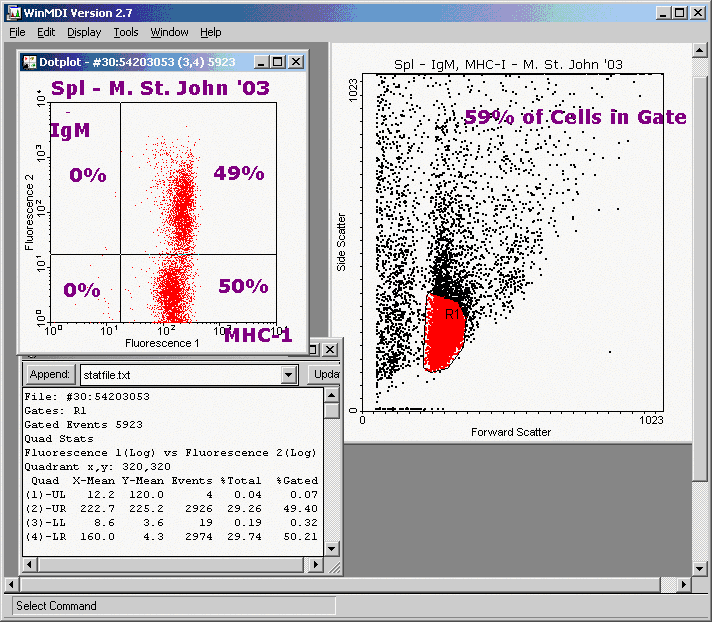Maximize the main WinMDI window
Image resolution: width=712 pixels, height=622 pixels.
tap(680, 12)
